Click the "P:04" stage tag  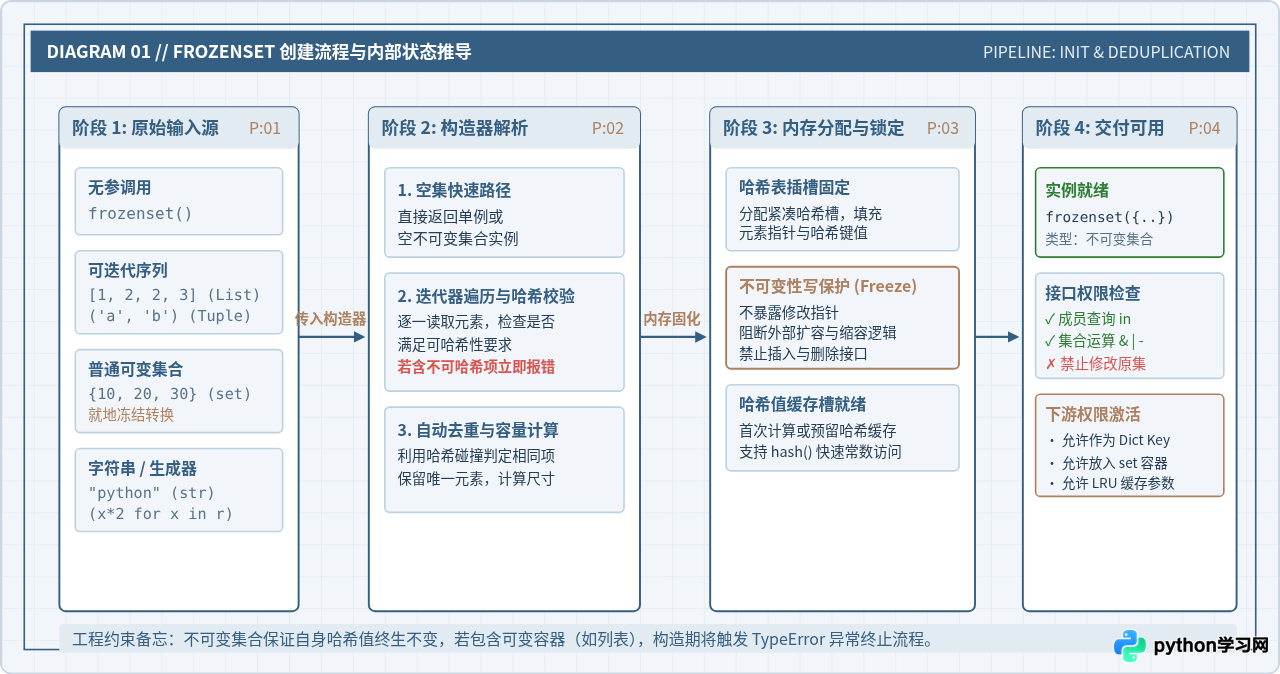coord(1205,128)
